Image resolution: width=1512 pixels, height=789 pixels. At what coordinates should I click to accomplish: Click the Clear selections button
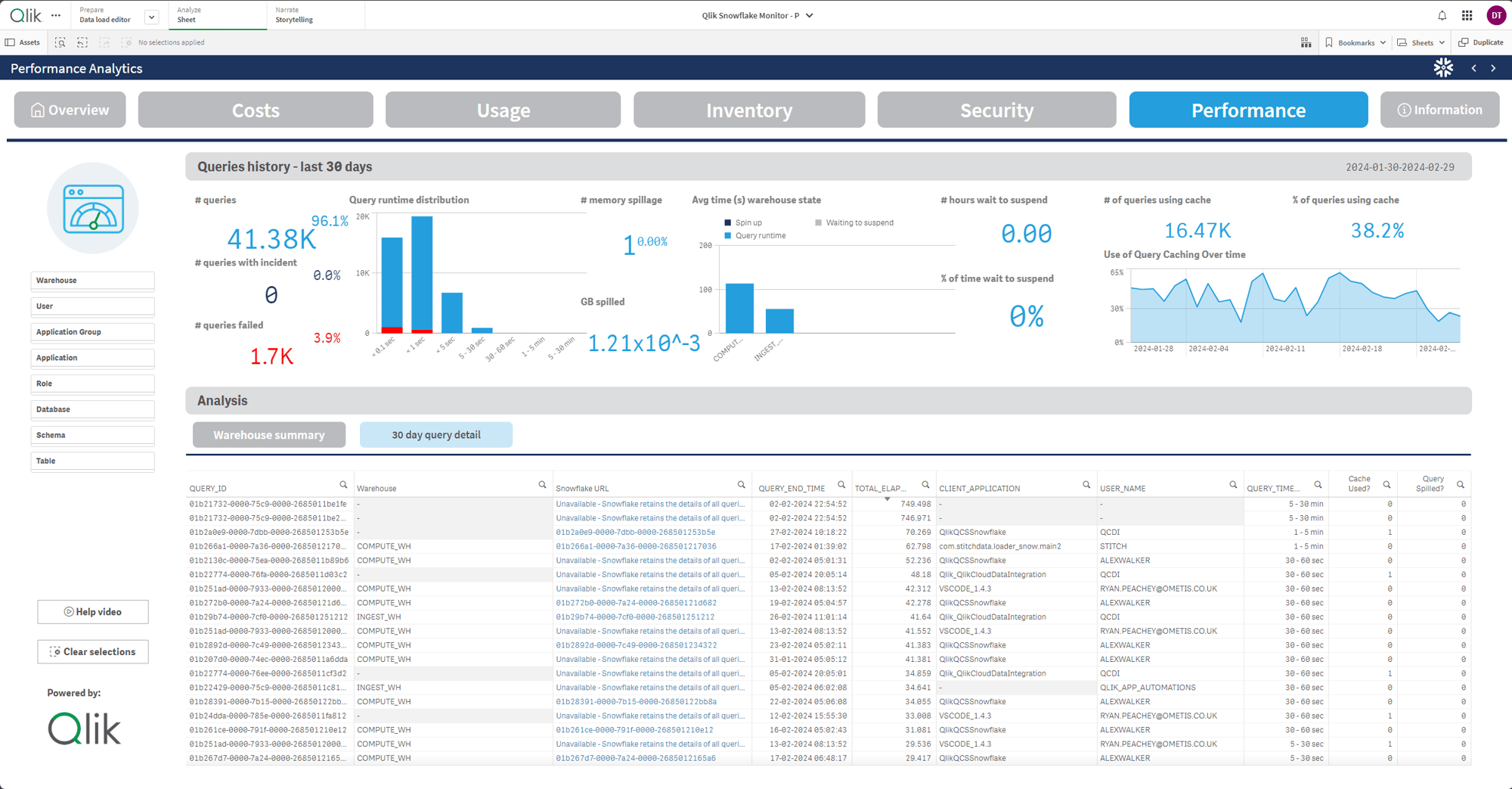(x=92, y=651)
